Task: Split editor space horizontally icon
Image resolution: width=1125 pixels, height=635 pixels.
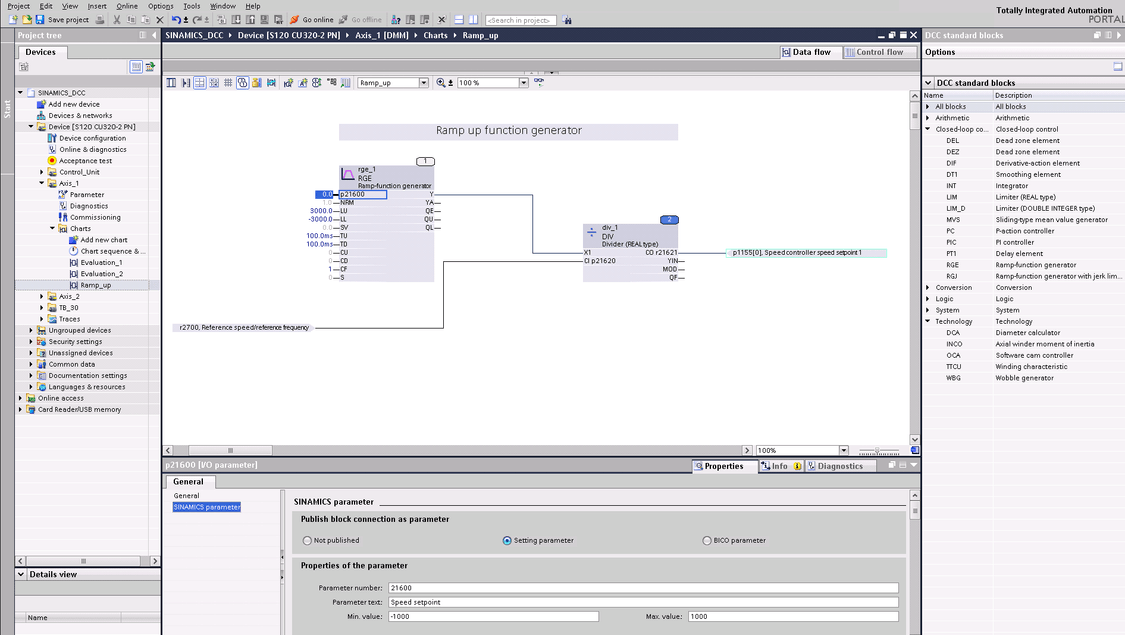Action: click(x=458, y=20)
